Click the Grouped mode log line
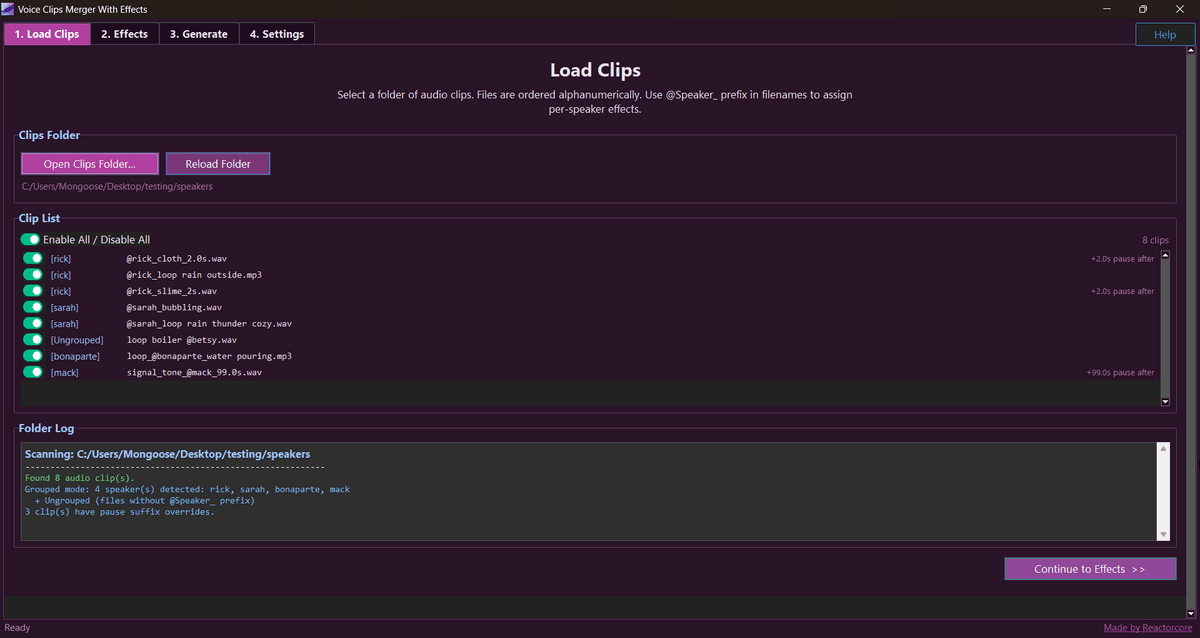The image size is (1200, 638). pyautogui.click(x=187, y=489)
